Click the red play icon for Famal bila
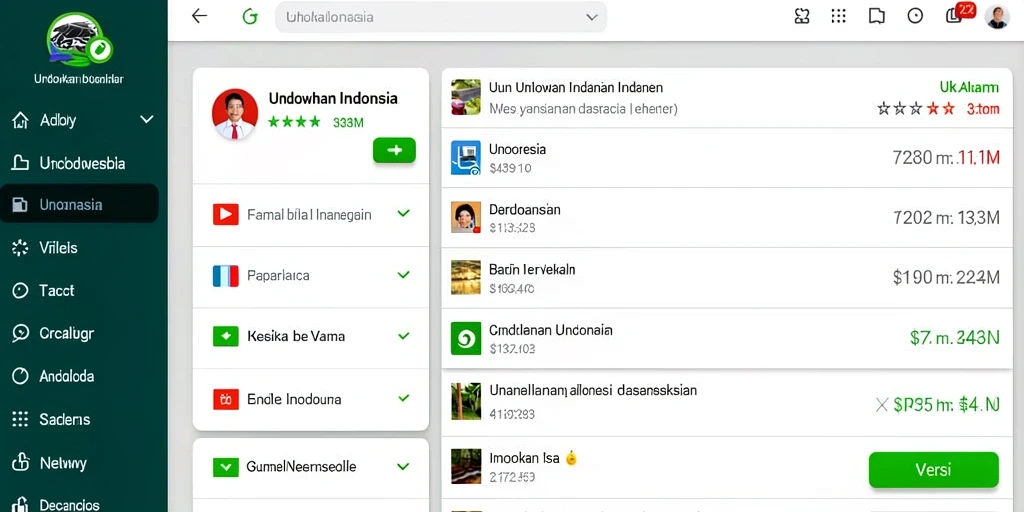The width and height of the screenshot is (1024, 512). 225,214
